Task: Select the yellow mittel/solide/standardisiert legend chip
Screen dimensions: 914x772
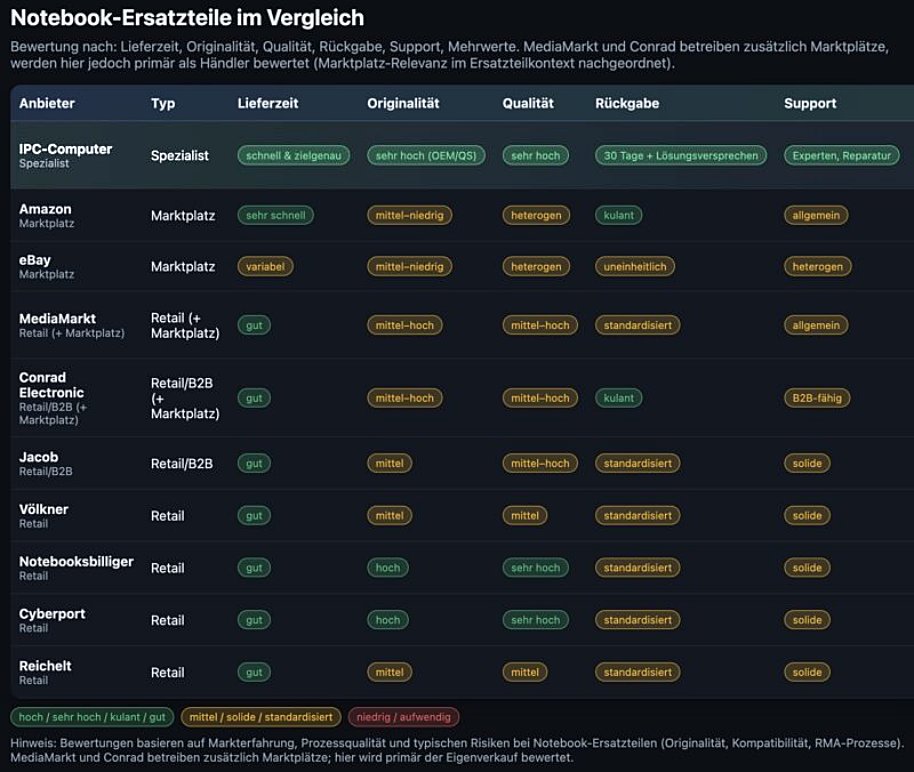Action: tap(260, 716)
